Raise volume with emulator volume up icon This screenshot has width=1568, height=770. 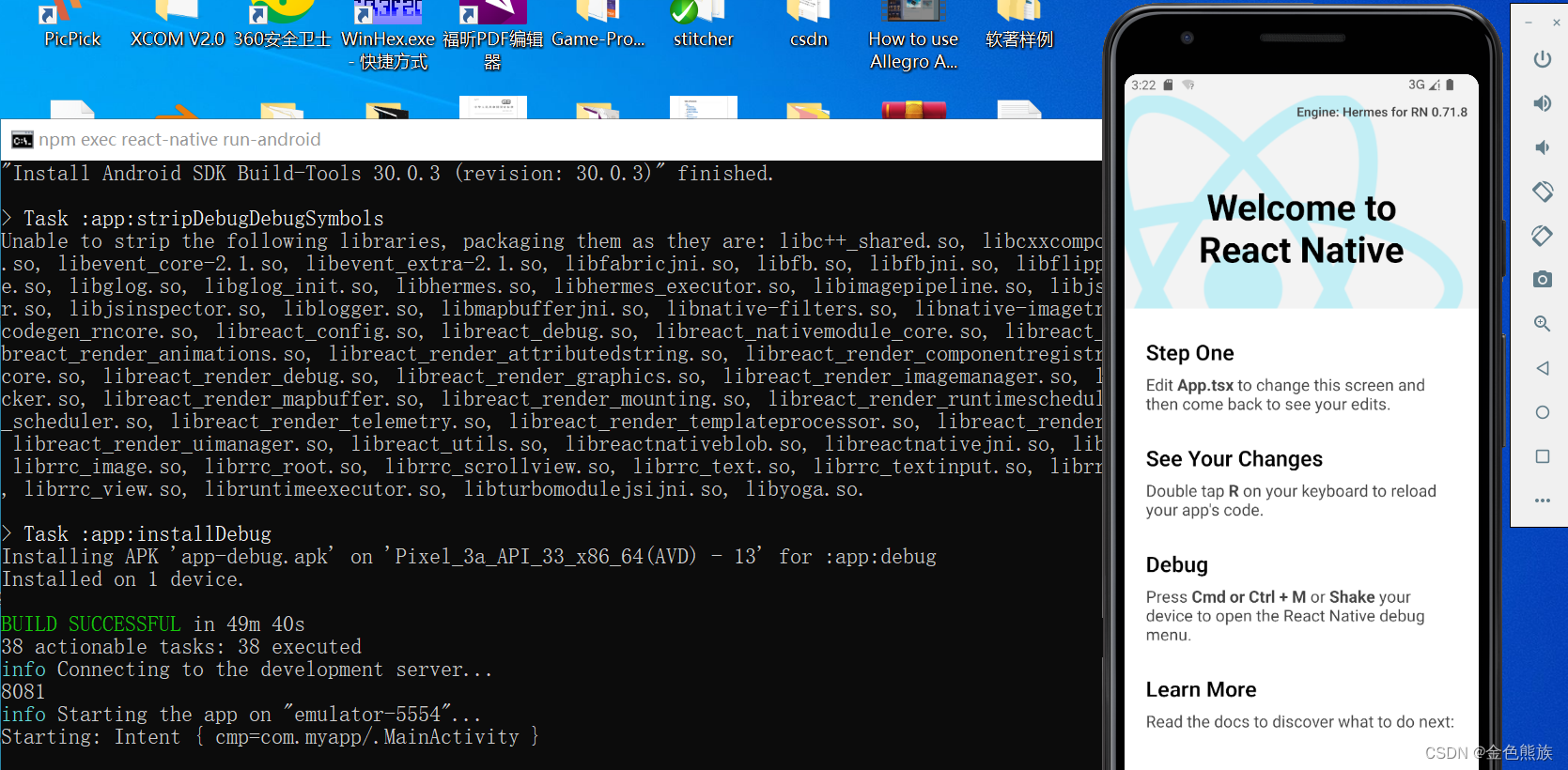[1542, 103]
